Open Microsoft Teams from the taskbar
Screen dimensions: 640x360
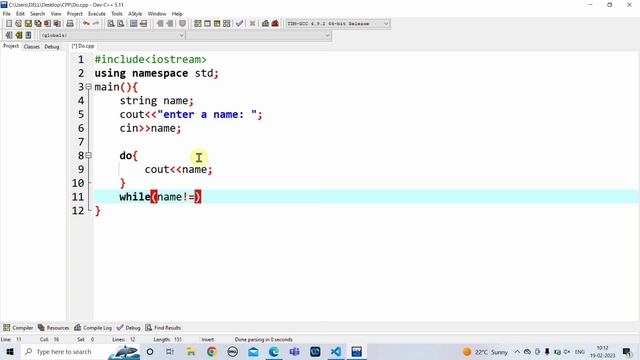coord(294,352)
